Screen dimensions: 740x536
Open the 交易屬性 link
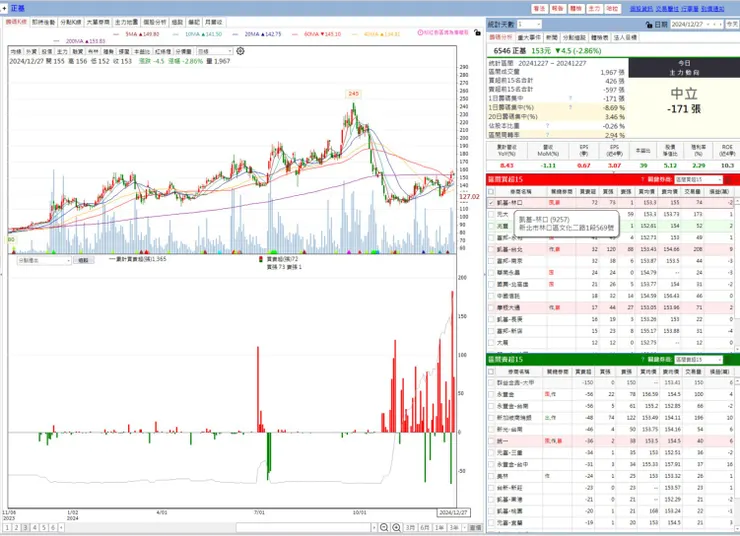click(667, 8)
